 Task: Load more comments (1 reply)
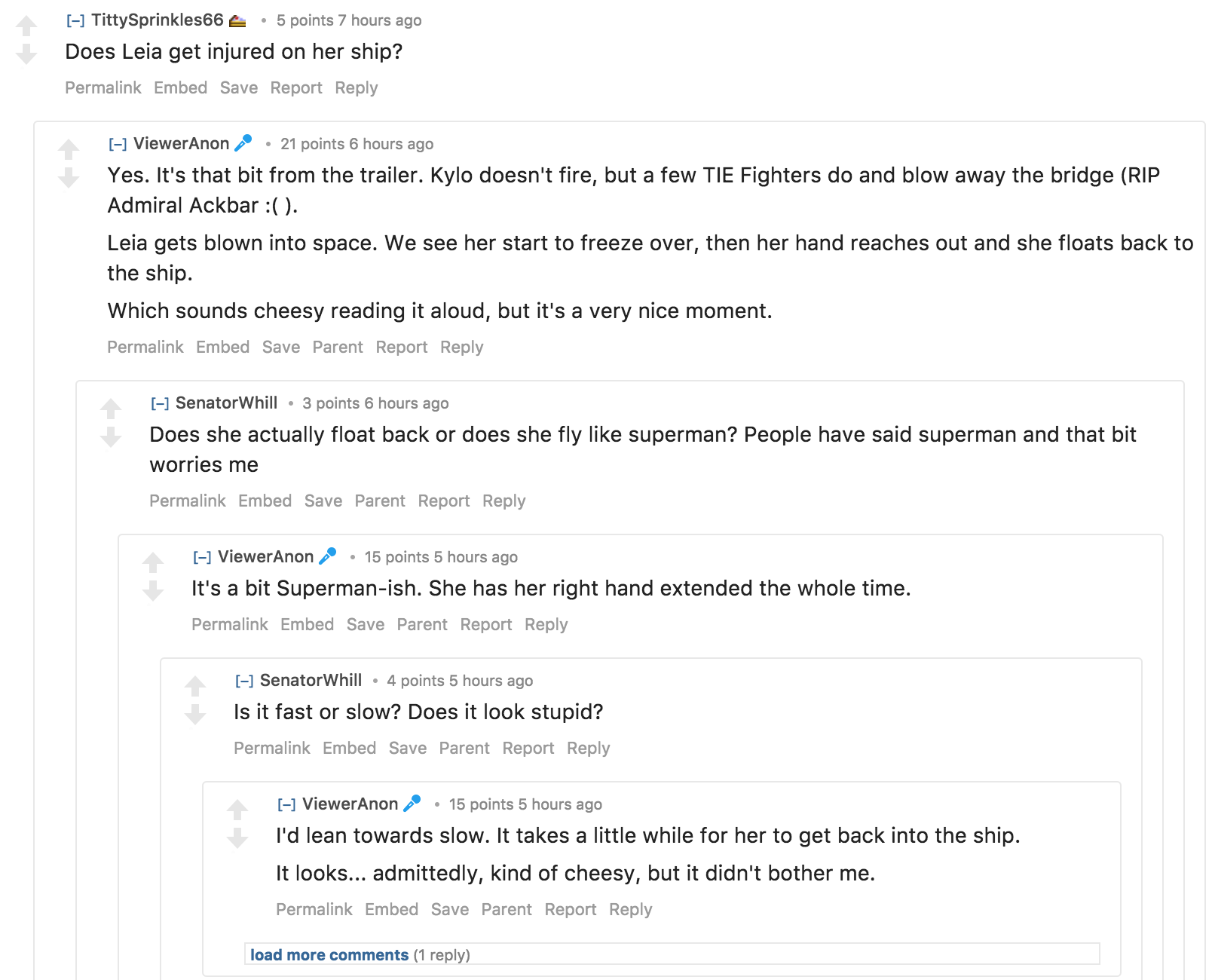click(x=329, y=955)
